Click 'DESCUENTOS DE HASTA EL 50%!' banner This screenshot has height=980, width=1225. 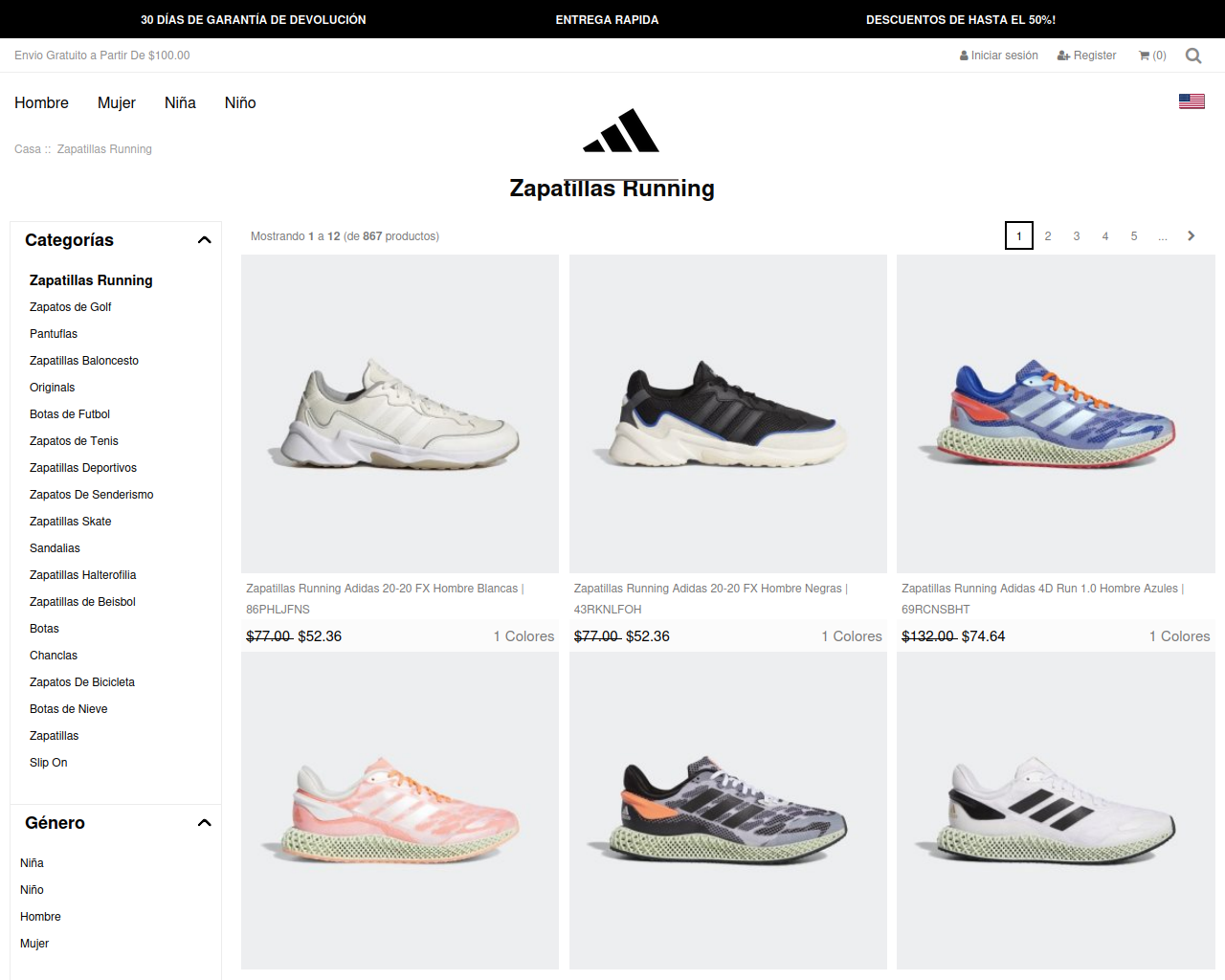click(x=961, y=19)
